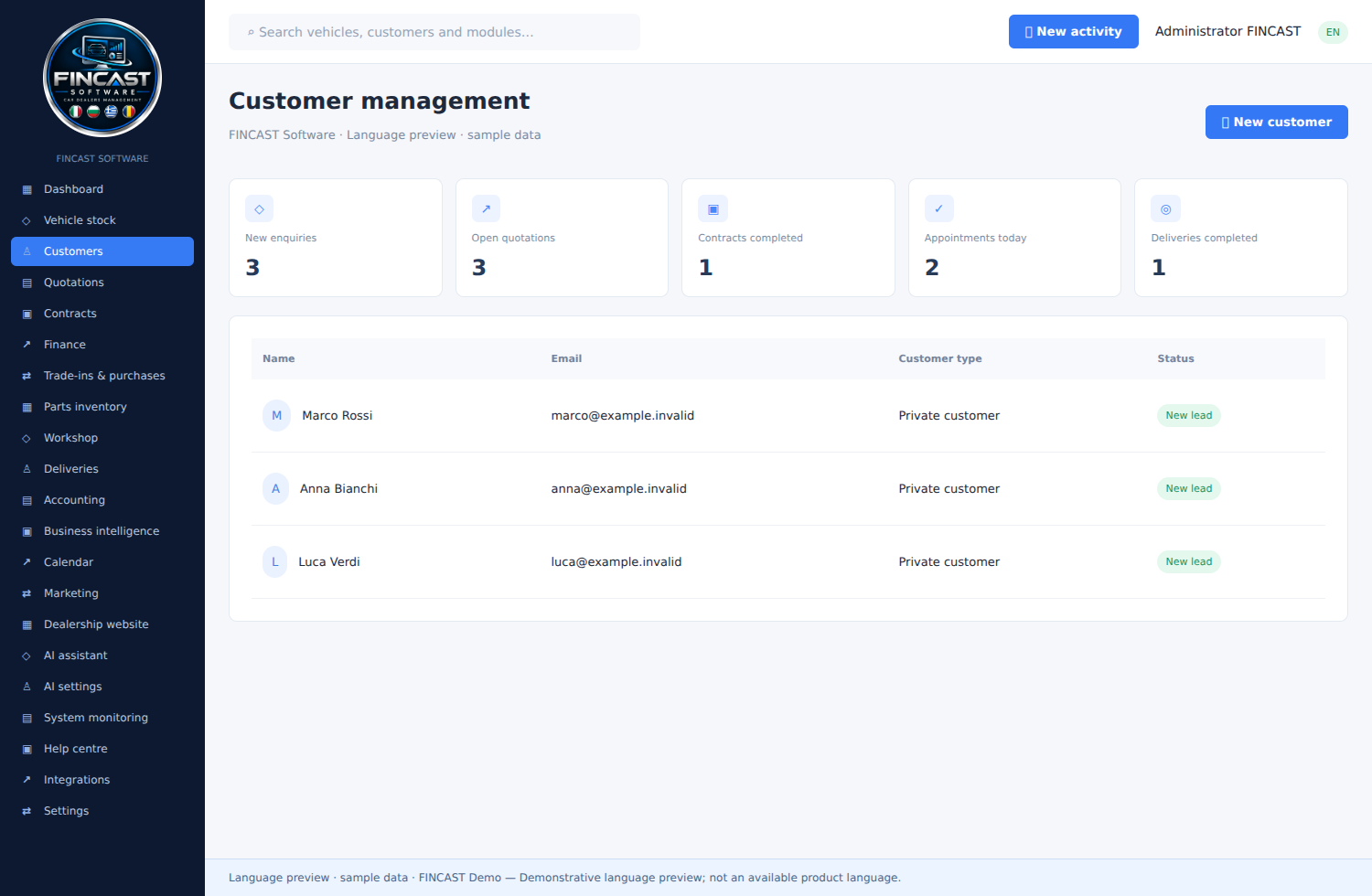Click the Workshop sidebar icon
This screenshot has height=896, width=1372.
tap(27, 438)
